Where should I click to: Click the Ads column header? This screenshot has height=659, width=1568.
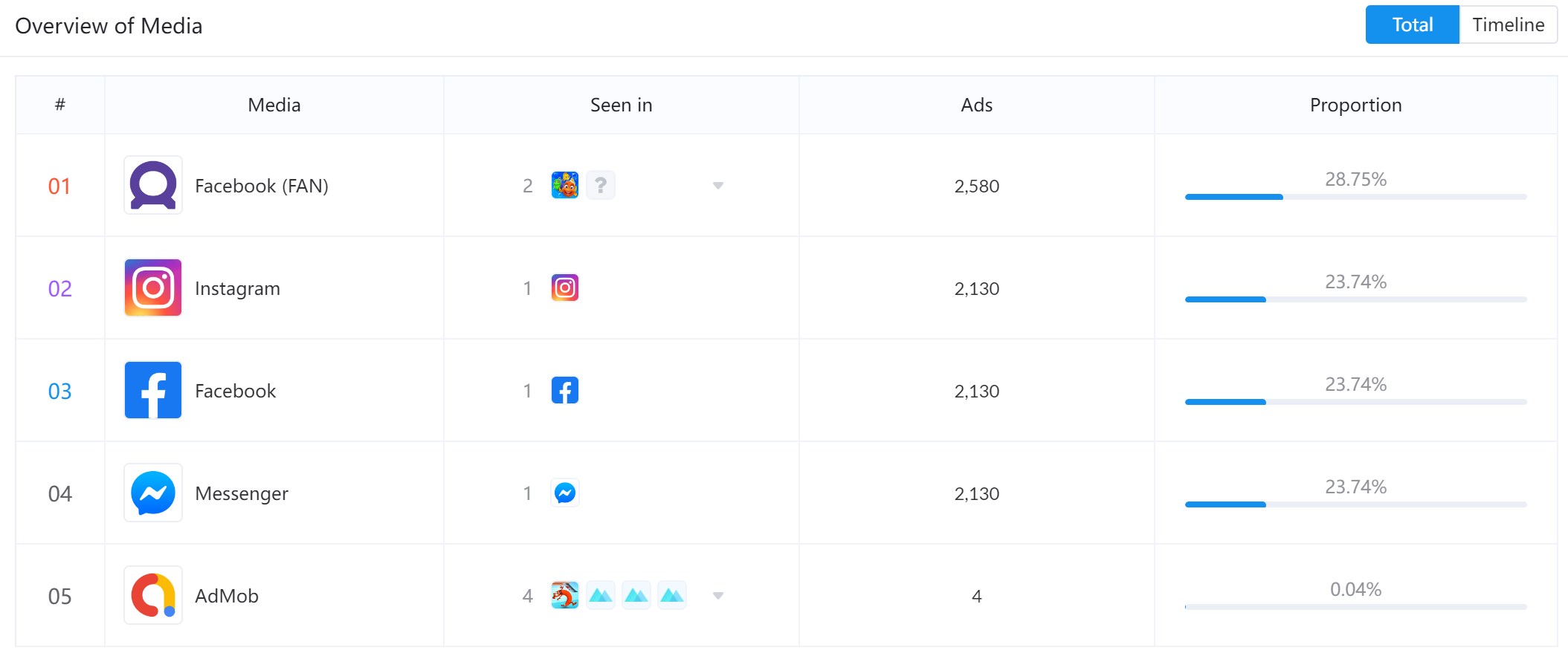[977, 105]
